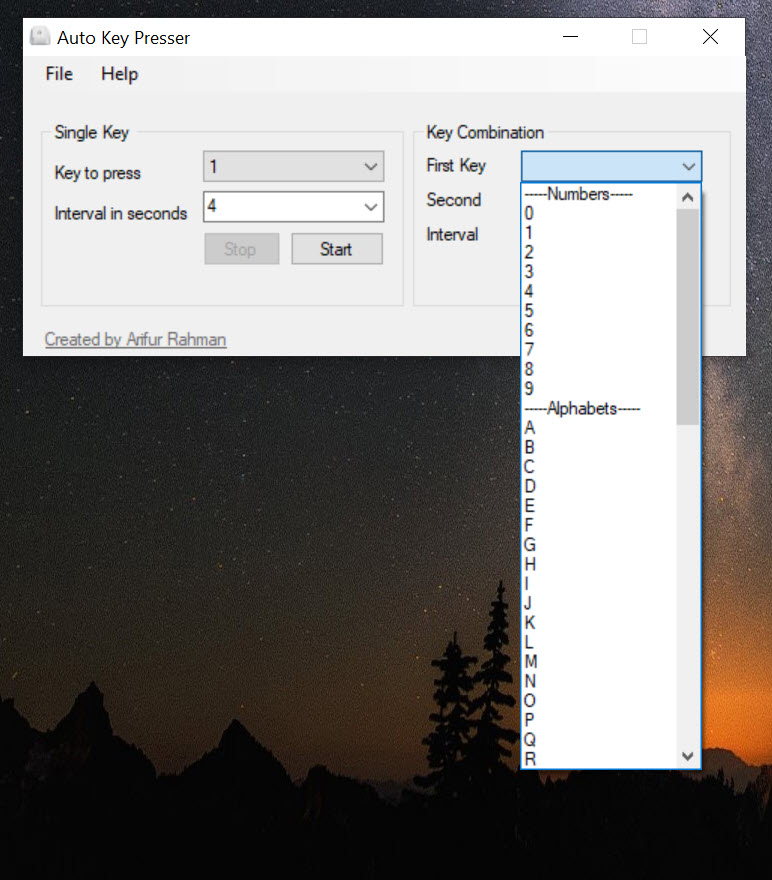Choose letter P in the First Key list
The width and height of the screenshot is (772, 880).
pyautogui.click(x=599, y=719)
